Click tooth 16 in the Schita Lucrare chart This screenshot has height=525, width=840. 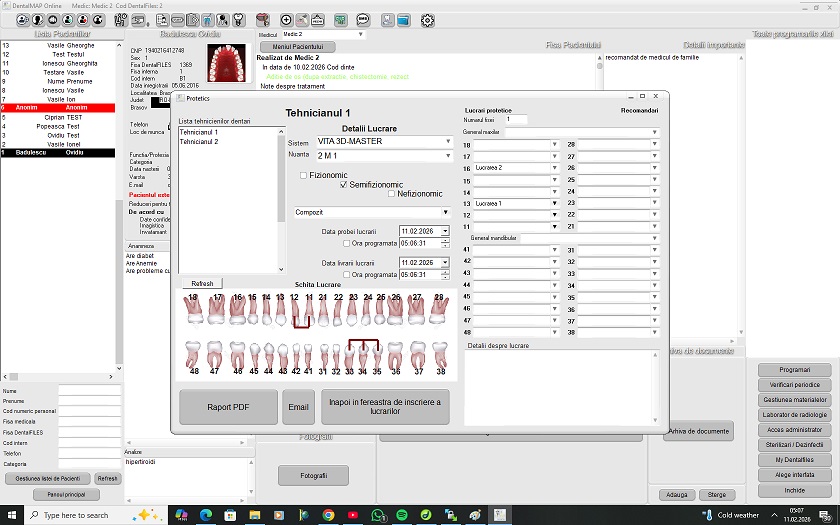pyautogui.click(x=237, y=312)
